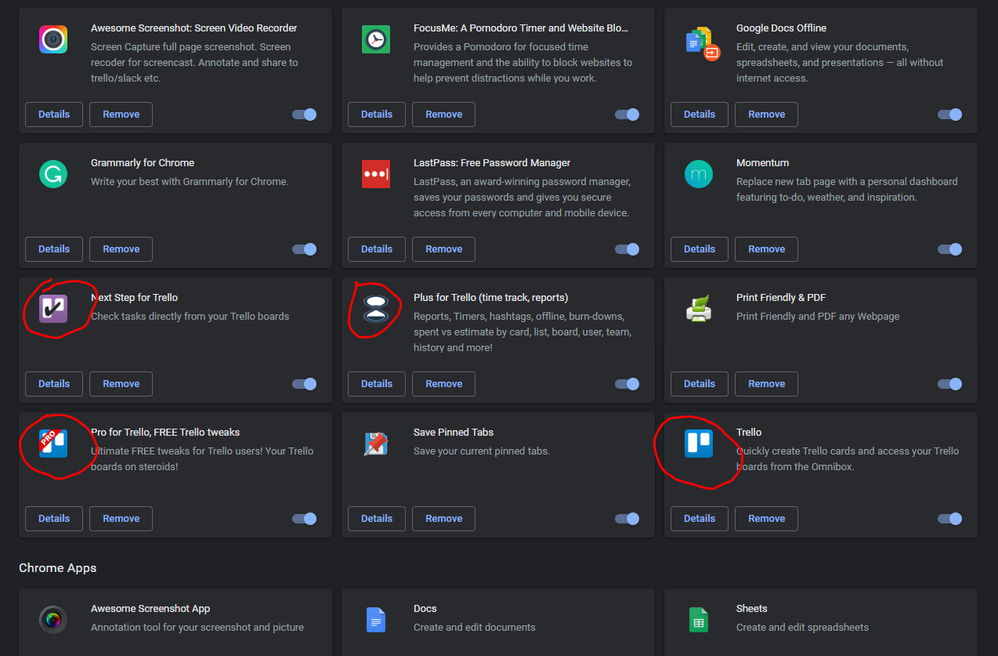Remove Plus for Trello extension

pyautogui.click(x=444, y=384)
